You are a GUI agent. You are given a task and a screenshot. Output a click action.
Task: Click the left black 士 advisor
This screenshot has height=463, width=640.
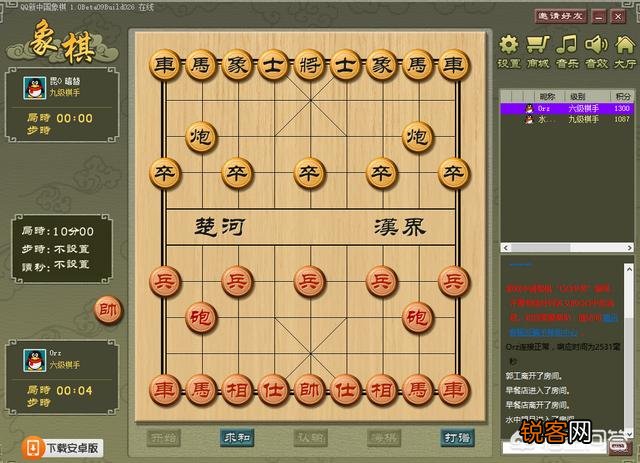click(x=273, y=65)
